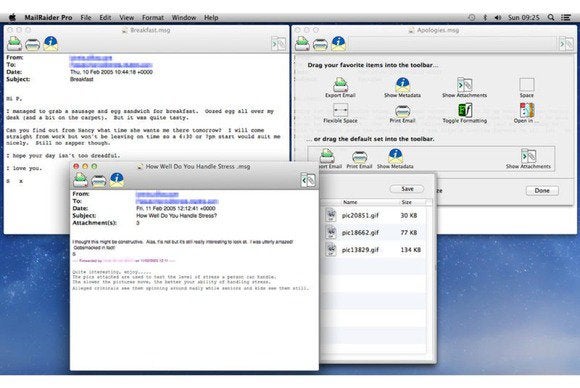The height and width of the screenshot is (388, 580).
Task: Click Export Email icon in Apologies.msg toolbar
Action: 302,44
